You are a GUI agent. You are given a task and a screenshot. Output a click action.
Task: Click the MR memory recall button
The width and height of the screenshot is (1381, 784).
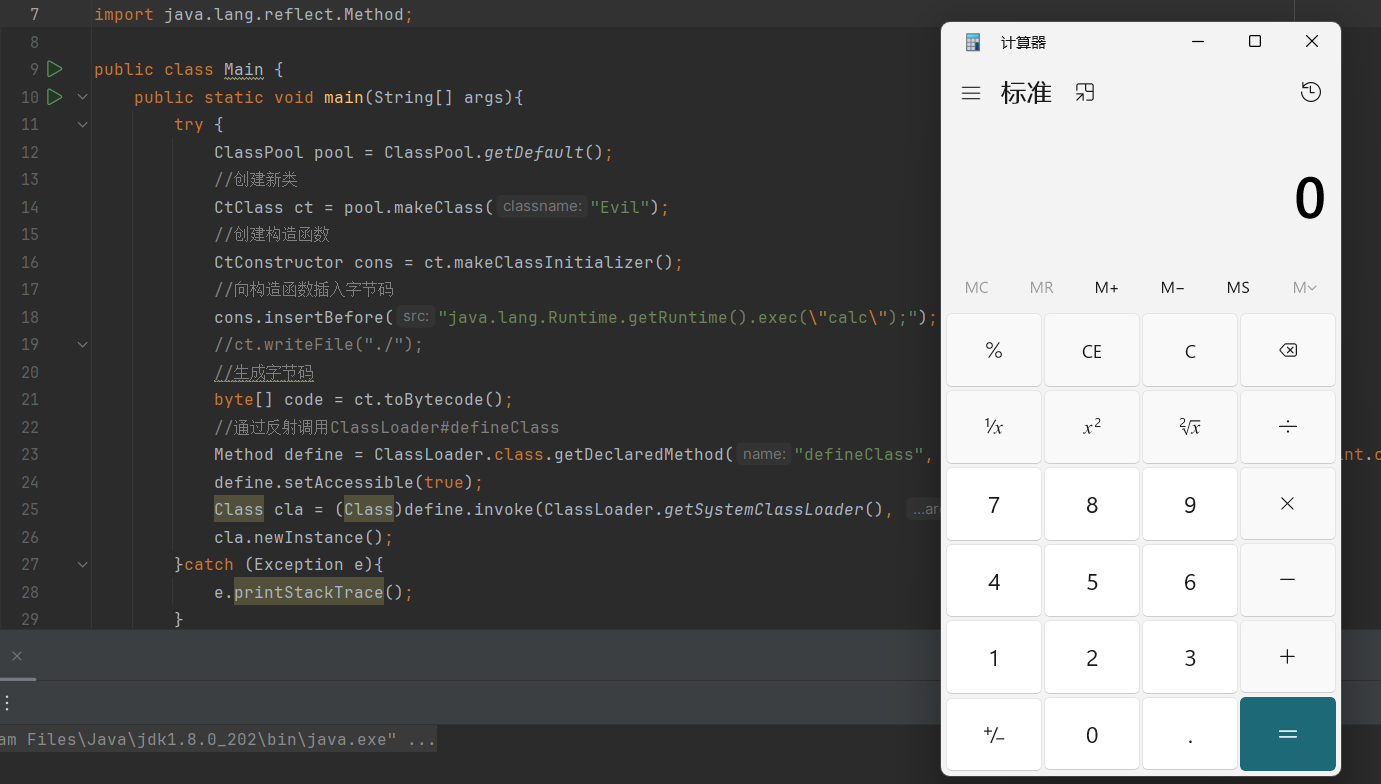pyautogui.click(x=1041, y=287)
